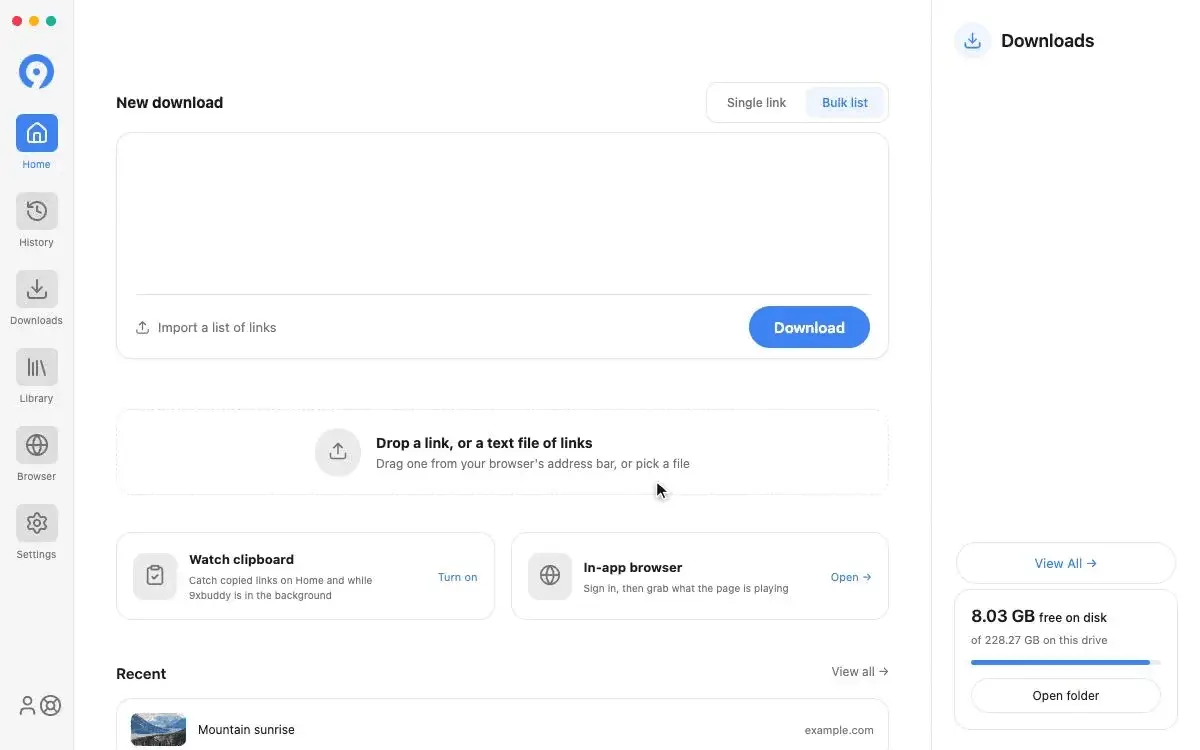Click 'Drop a link, or a text file of links'
Viewport: 1200px width, 750px height.
[484, 443]
